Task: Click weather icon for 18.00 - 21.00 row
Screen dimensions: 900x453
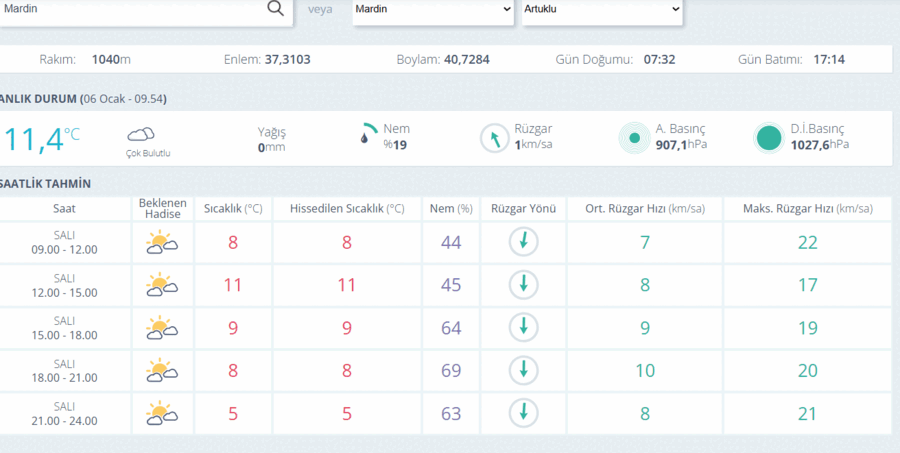Action: tap(162, 370)
